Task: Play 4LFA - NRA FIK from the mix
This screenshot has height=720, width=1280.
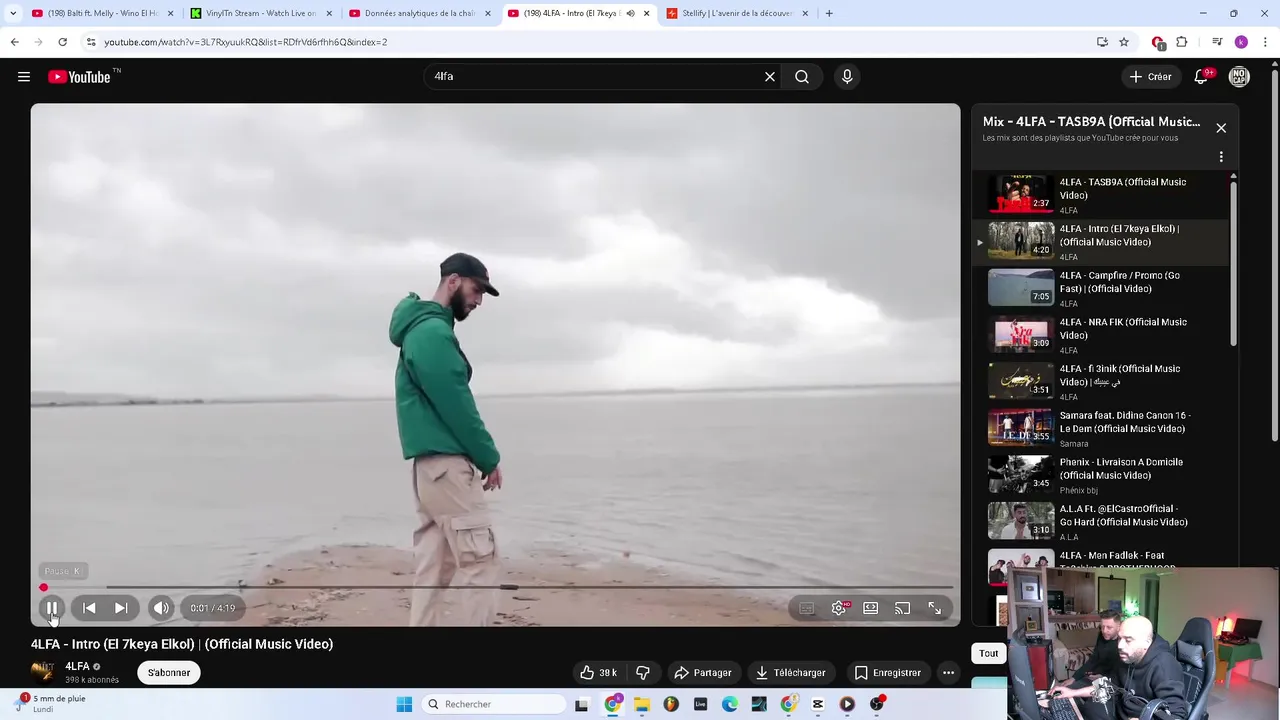Action: pyautogui.click(x=1100, y=335)
